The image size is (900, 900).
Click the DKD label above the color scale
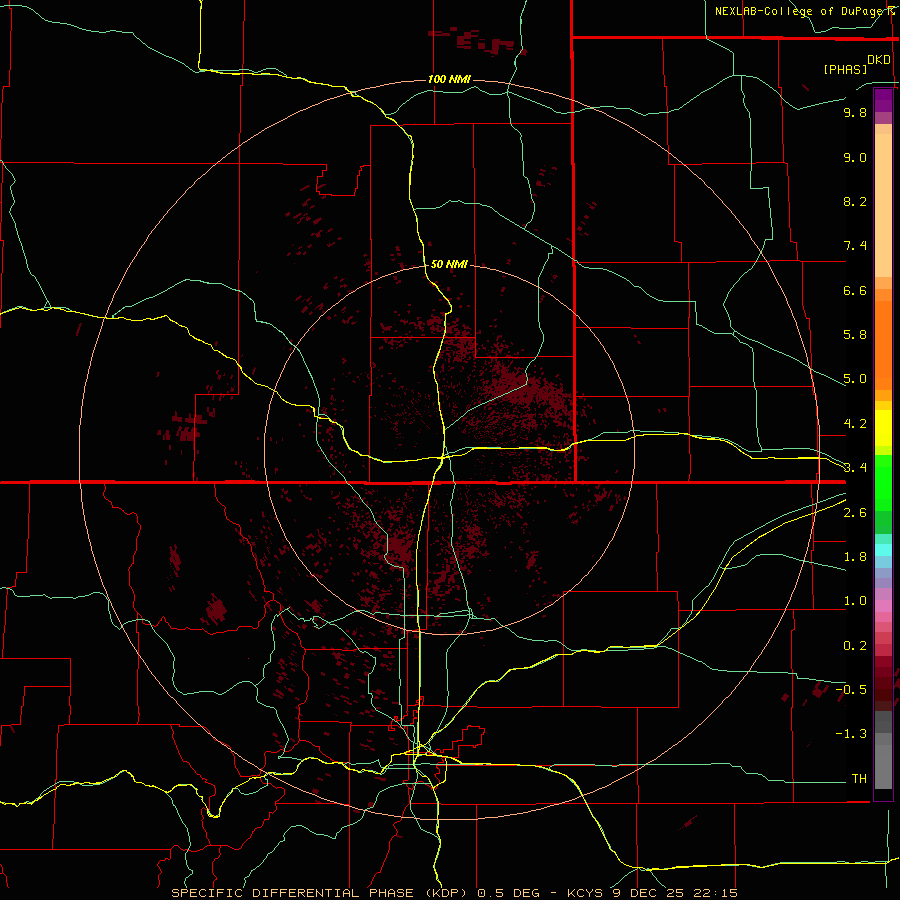click(x=879, y=59)
